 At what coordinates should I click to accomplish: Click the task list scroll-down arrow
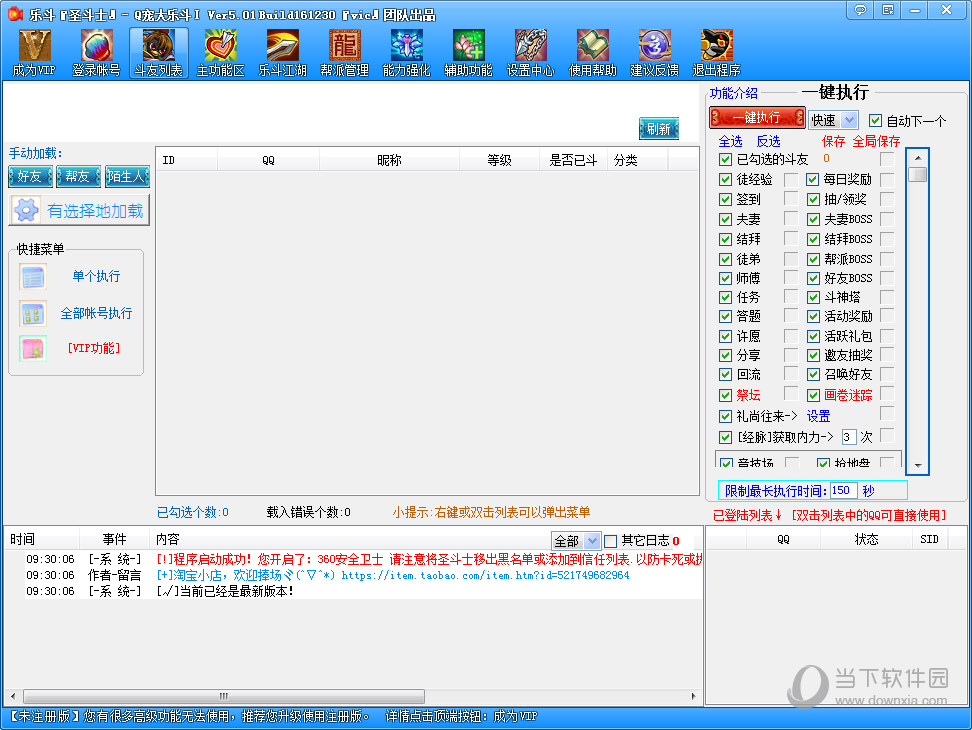tap(918, 465)
